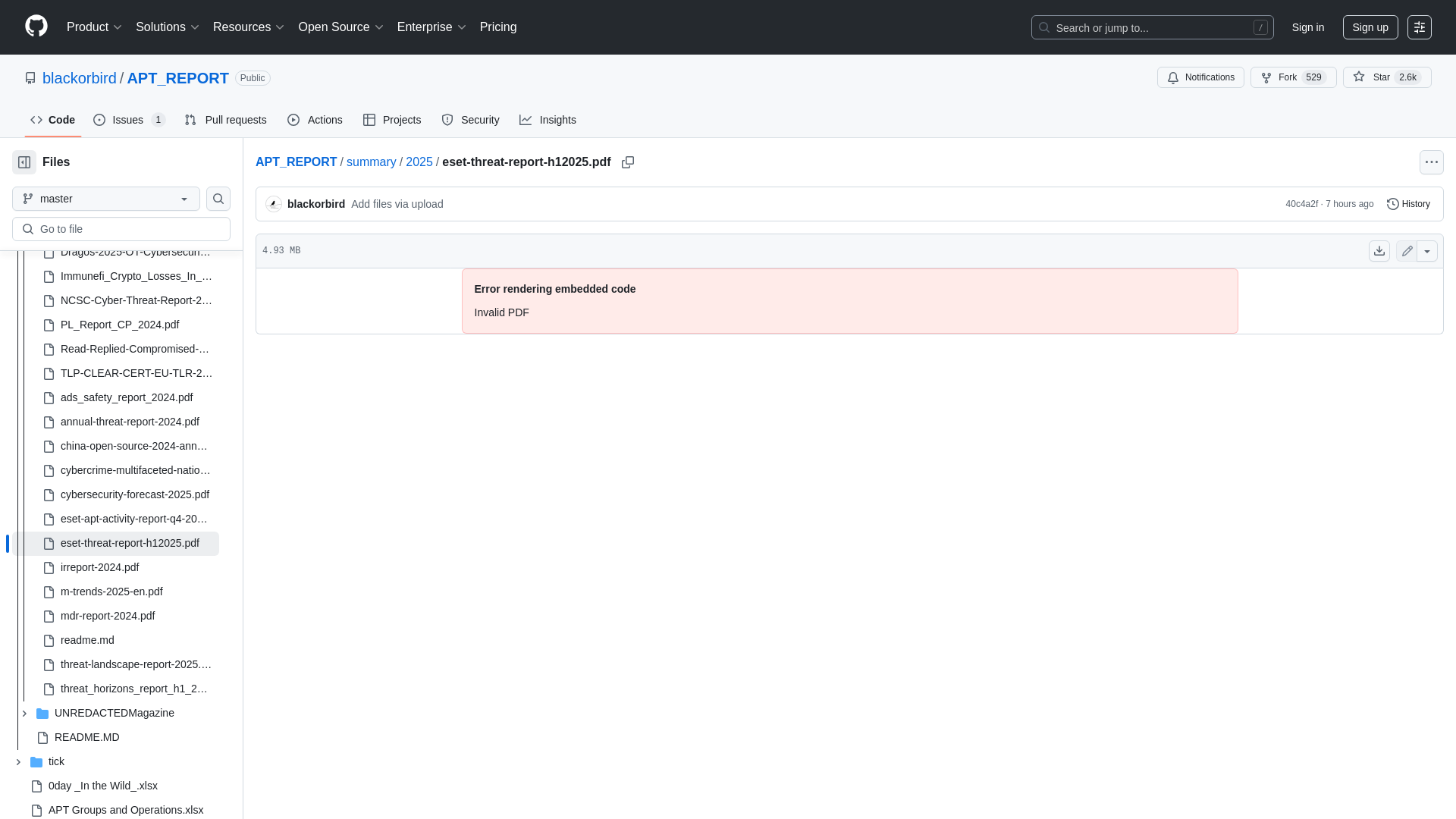Image resolution: width=1456 pixels, height=819 pixels.
Task: Expand the Open Source menu
Action: click(x=340, y=27)
